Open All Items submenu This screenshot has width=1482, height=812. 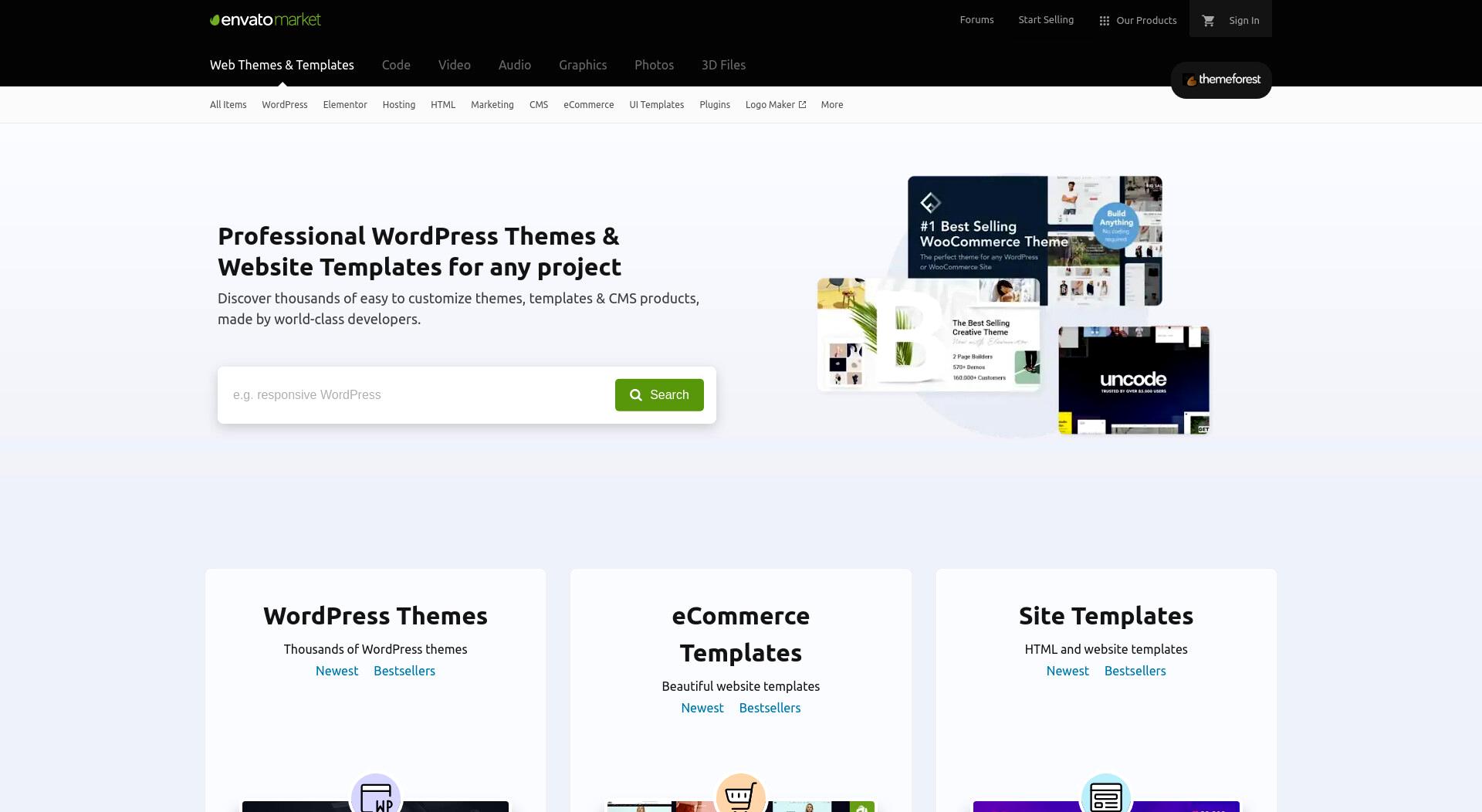pos(228,105)
